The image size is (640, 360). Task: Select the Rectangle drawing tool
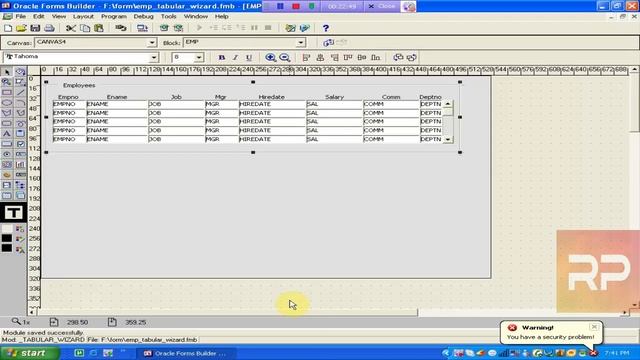(7, 92)
